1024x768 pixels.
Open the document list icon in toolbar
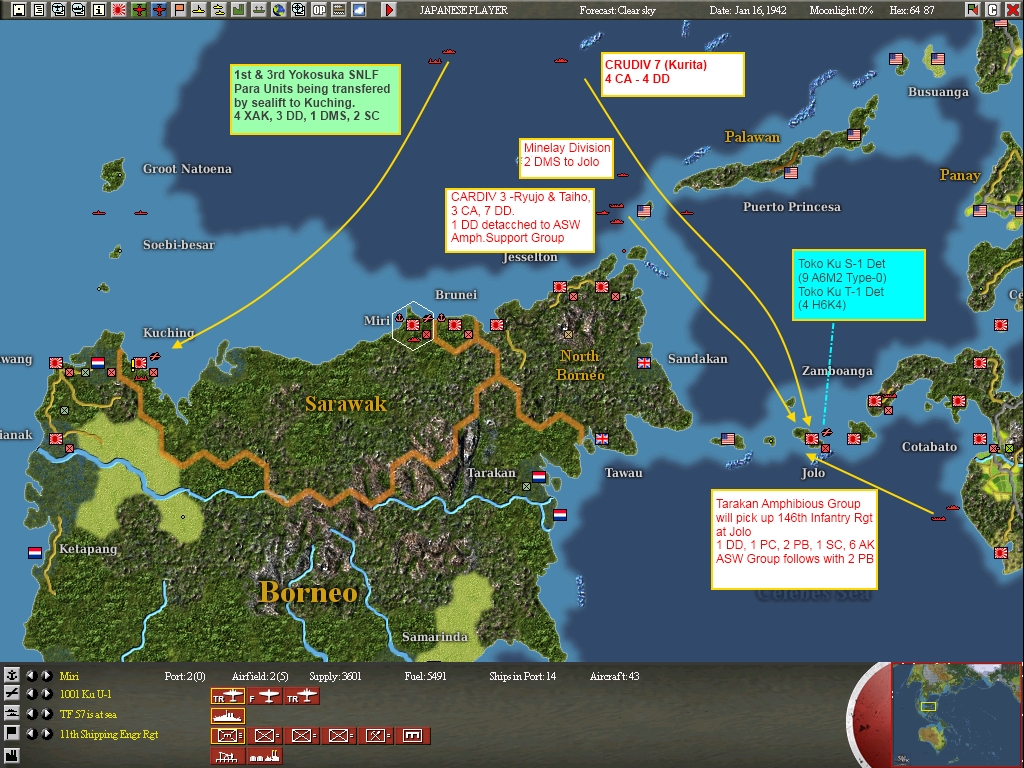(39, 10)
